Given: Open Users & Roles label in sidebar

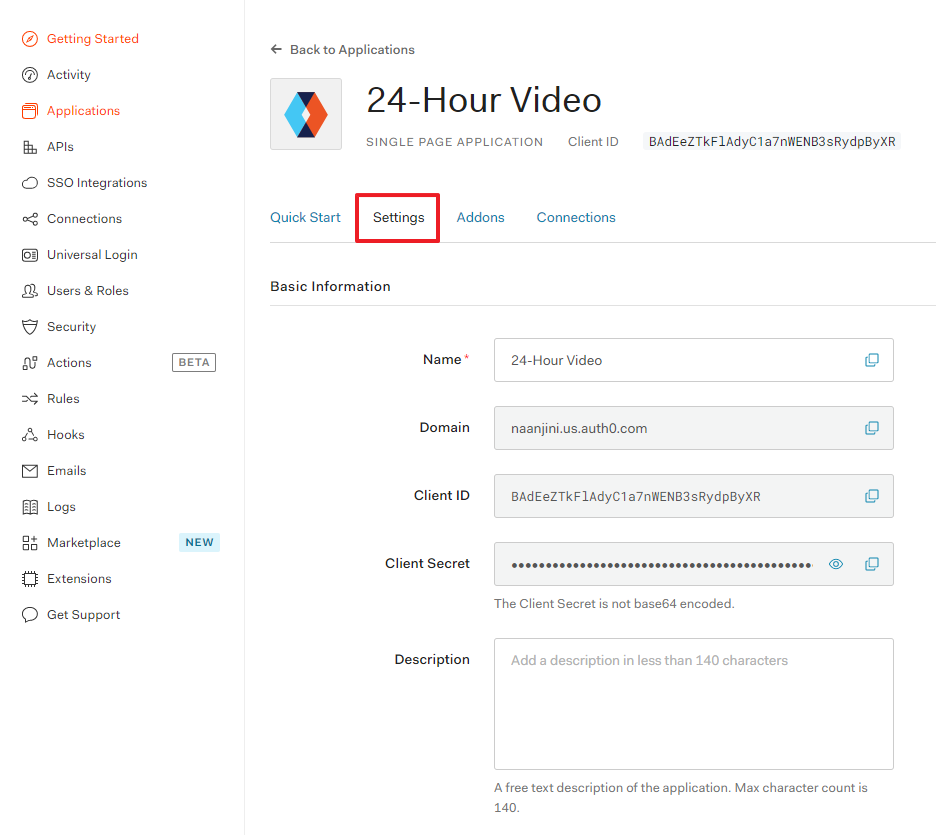Looking at the screenshot, I should (88, 291).
